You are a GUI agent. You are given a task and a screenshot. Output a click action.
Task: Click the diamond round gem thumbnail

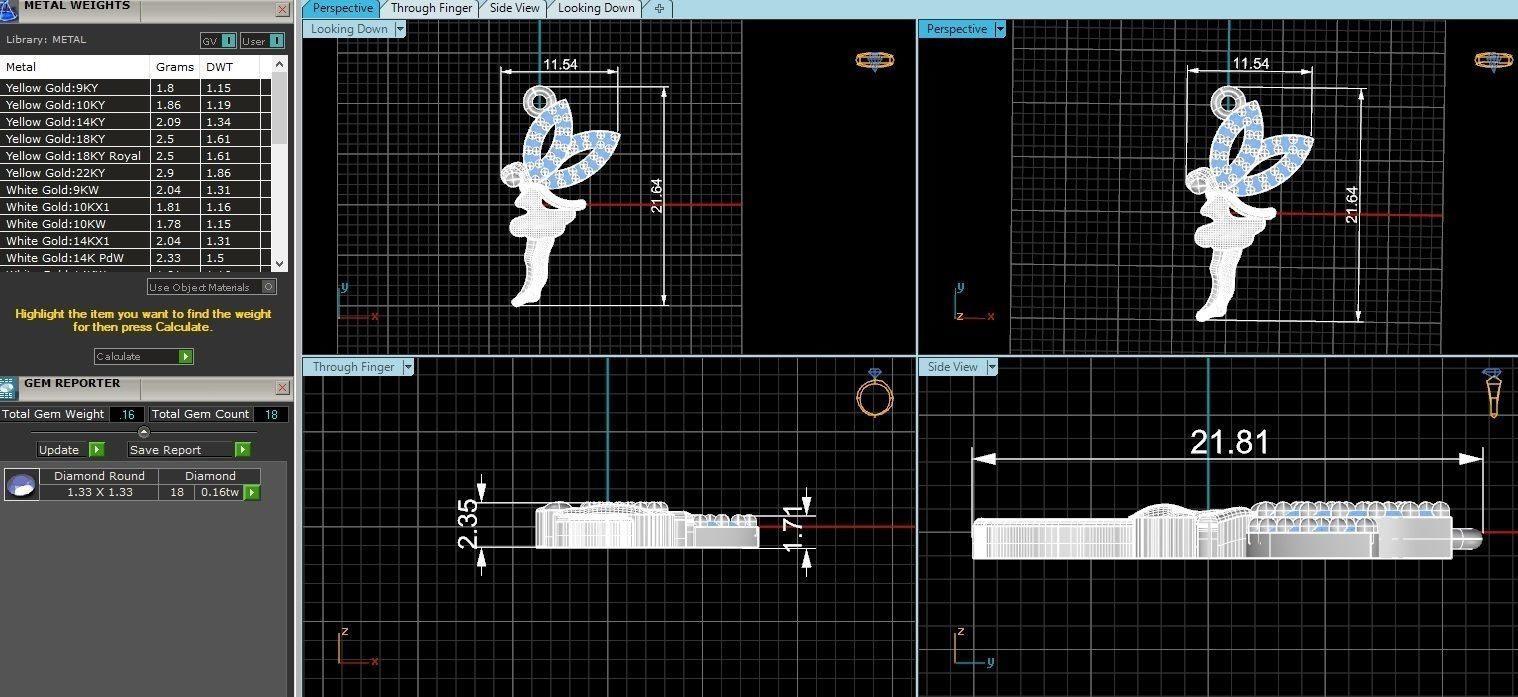click(21, 485)
